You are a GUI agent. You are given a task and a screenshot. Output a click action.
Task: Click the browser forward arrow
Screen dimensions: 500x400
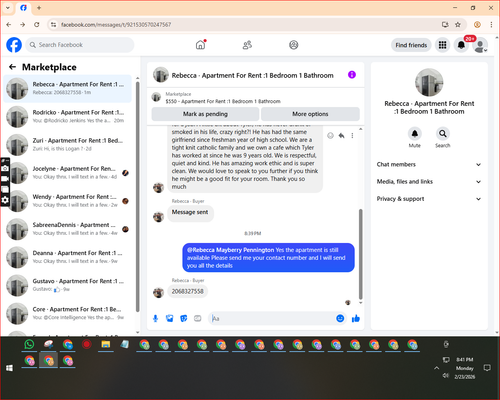(x=22, y=24)
